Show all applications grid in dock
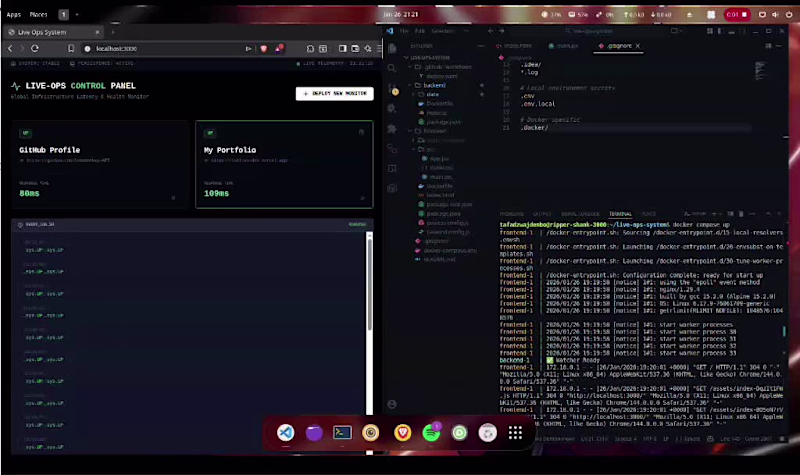Viewport: 800px width, 475px height. (515, 433)
